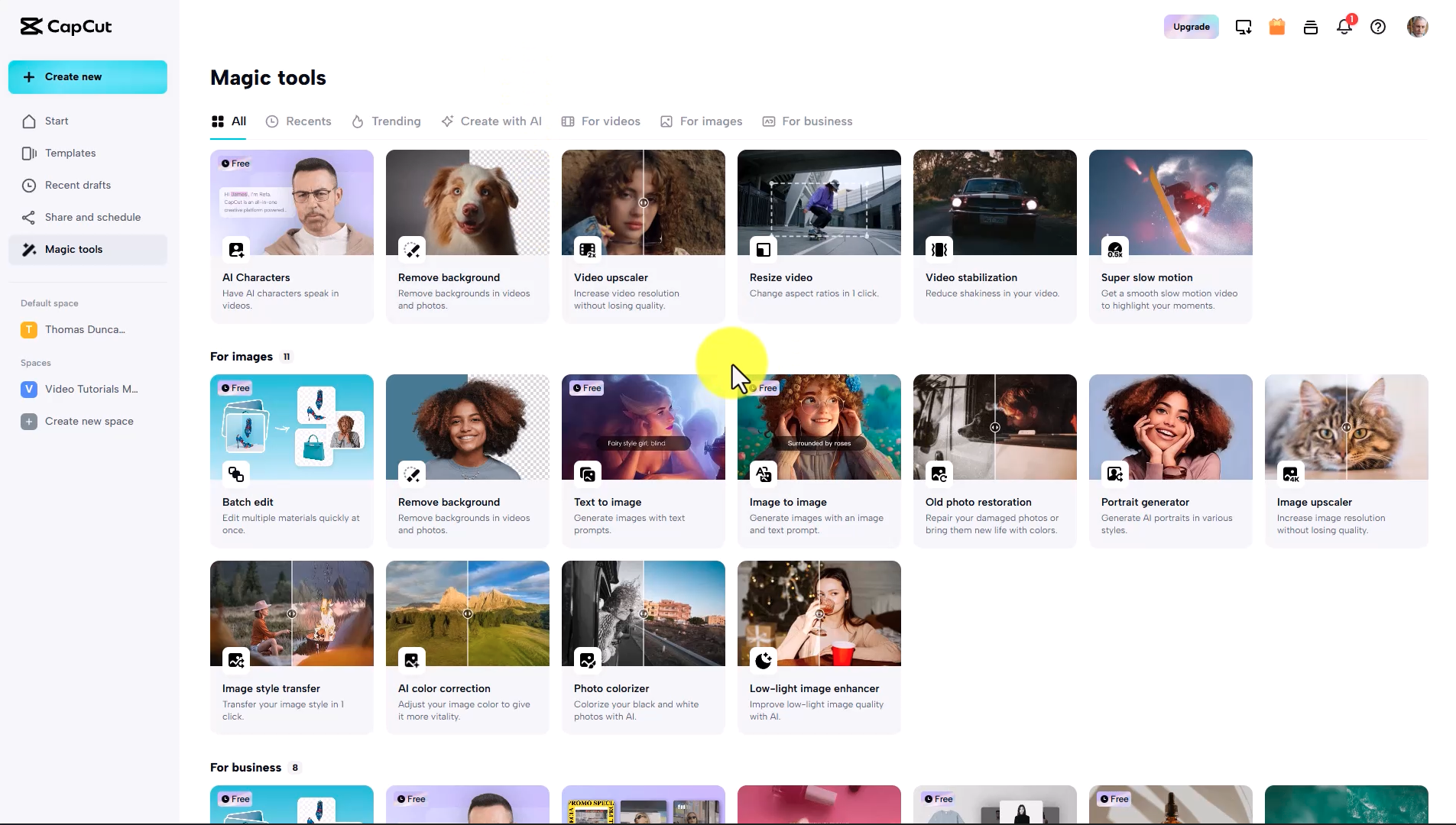Screen dimensions: 1456x825
Task: Open the orange gift box icon
Action: tap(1277, 27)
